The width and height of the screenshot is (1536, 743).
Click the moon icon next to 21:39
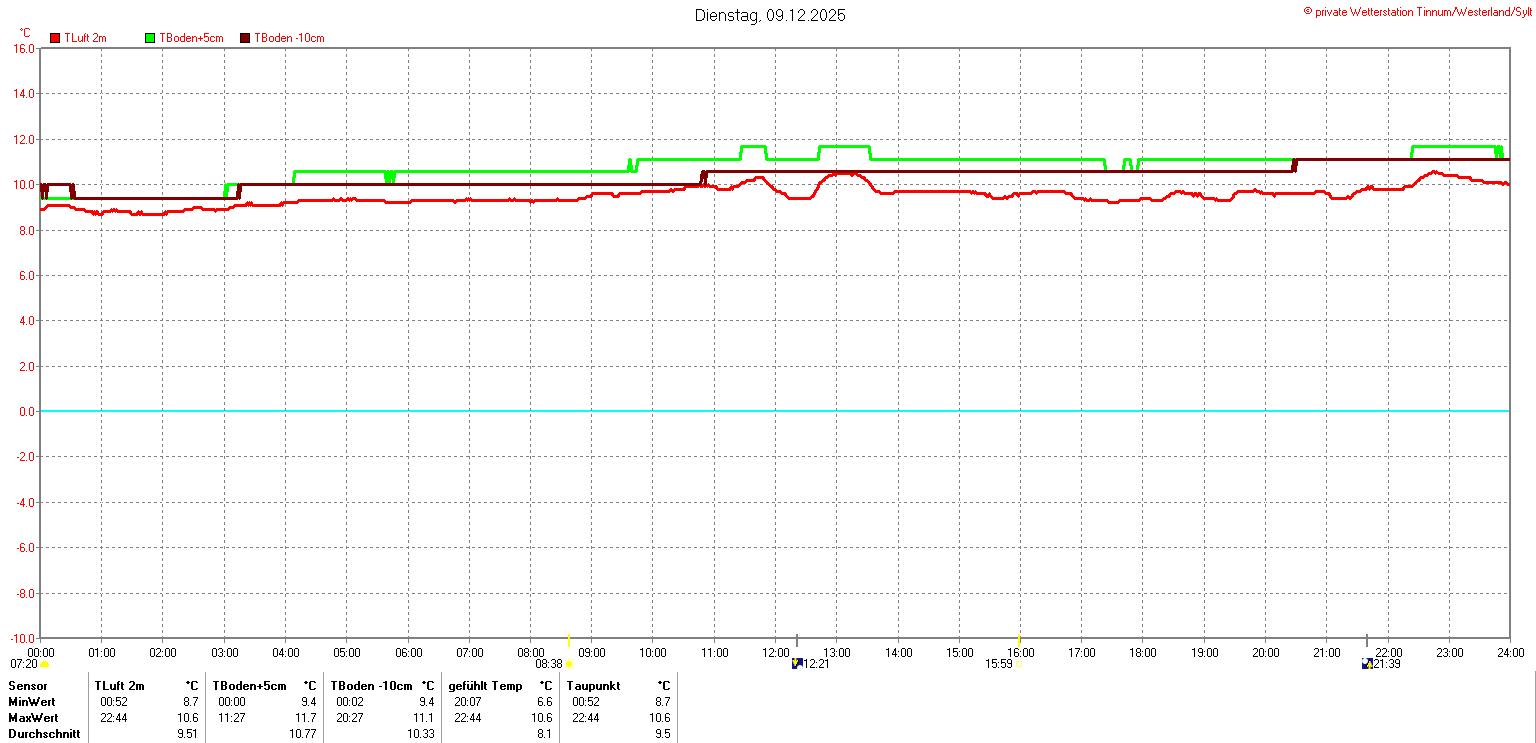tap(1366, 663)
